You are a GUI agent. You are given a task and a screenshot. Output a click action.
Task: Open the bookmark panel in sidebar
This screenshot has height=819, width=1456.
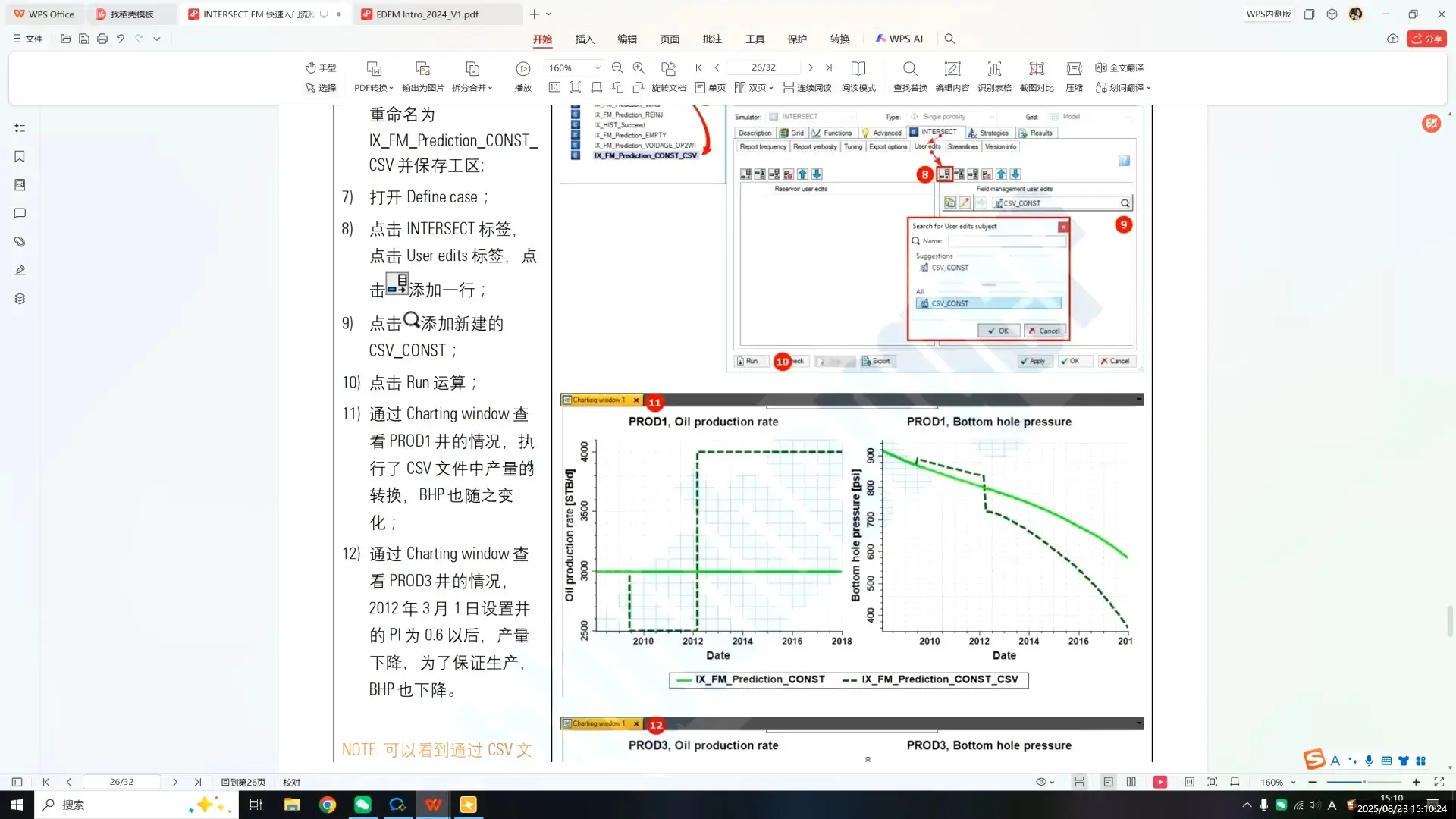click(x=20, y=156)
